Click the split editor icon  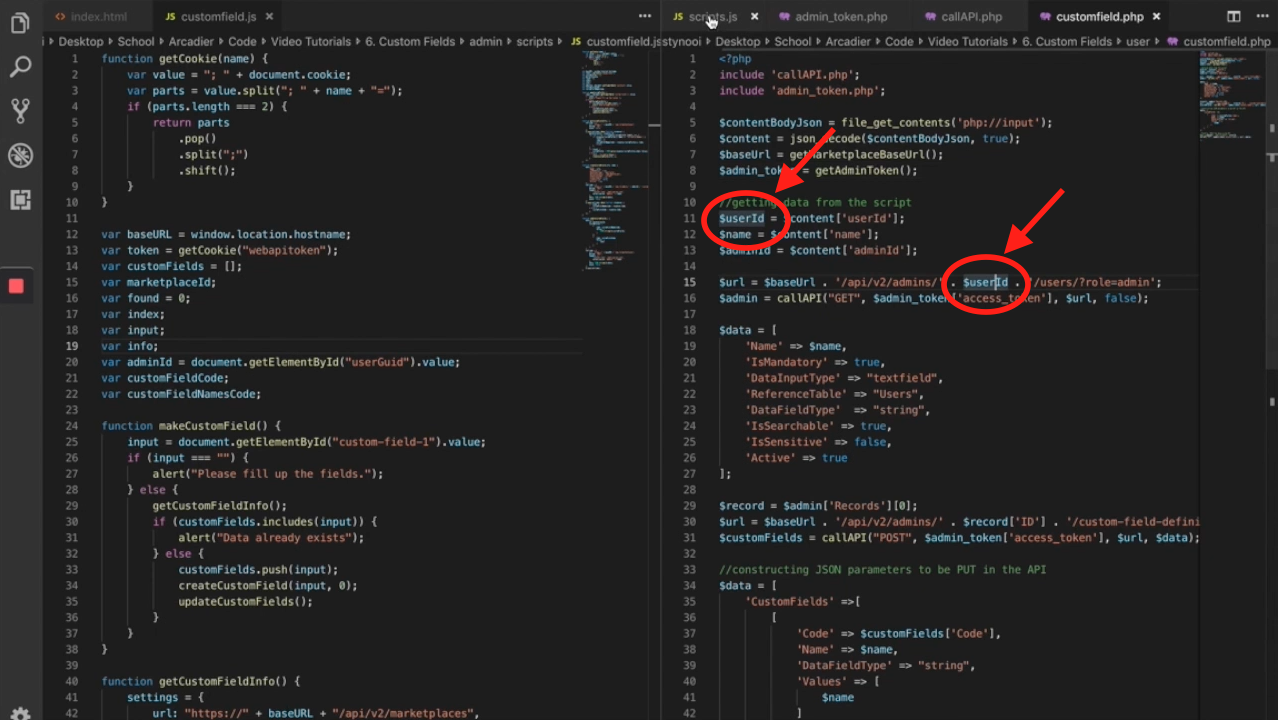click(1234, 17)
